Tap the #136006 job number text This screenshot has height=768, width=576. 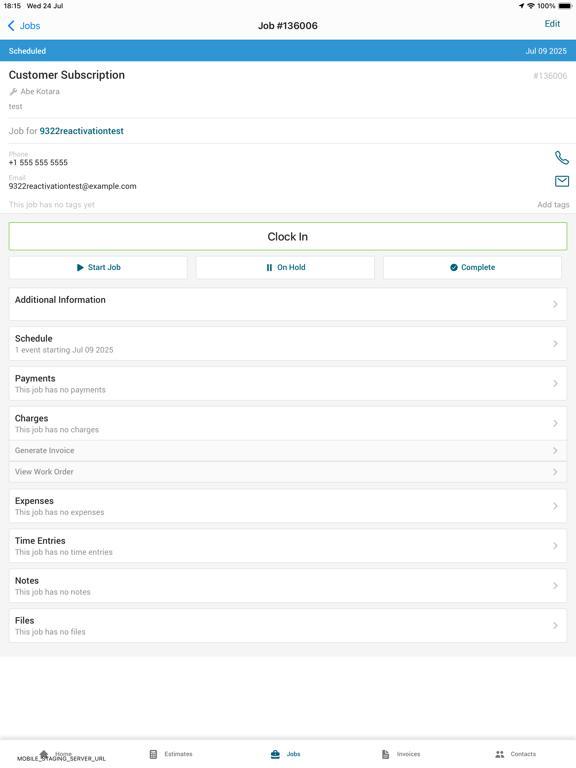click(550, 76)
